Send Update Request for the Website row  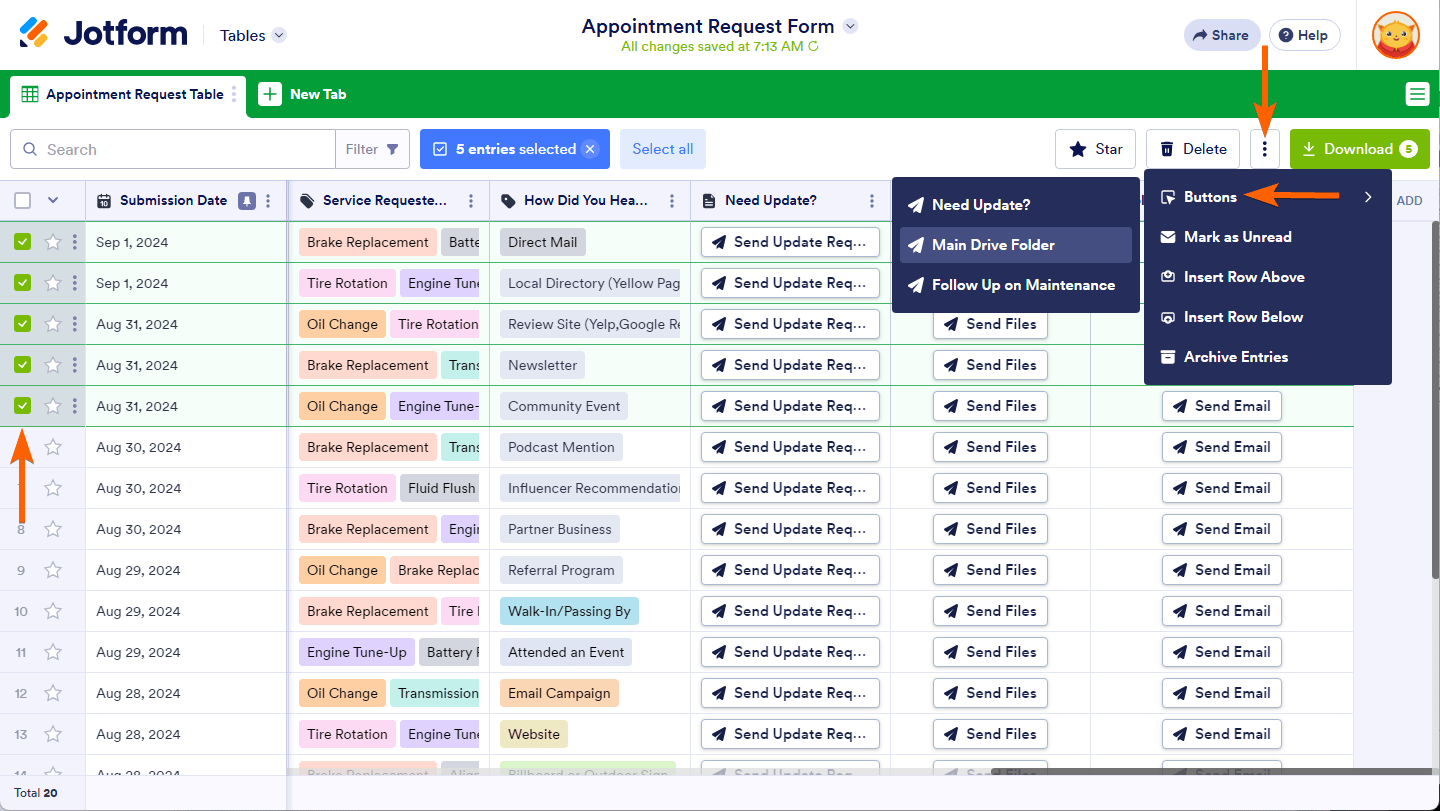(x=790, y=734)
